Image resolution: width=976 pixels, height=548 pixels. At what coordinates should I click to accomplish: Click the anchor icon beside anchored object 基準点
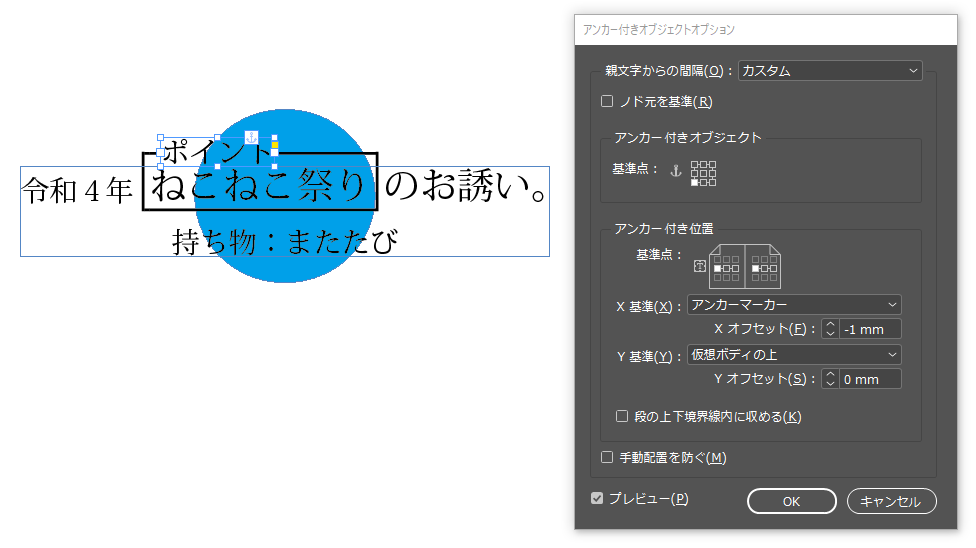point(676,170)
